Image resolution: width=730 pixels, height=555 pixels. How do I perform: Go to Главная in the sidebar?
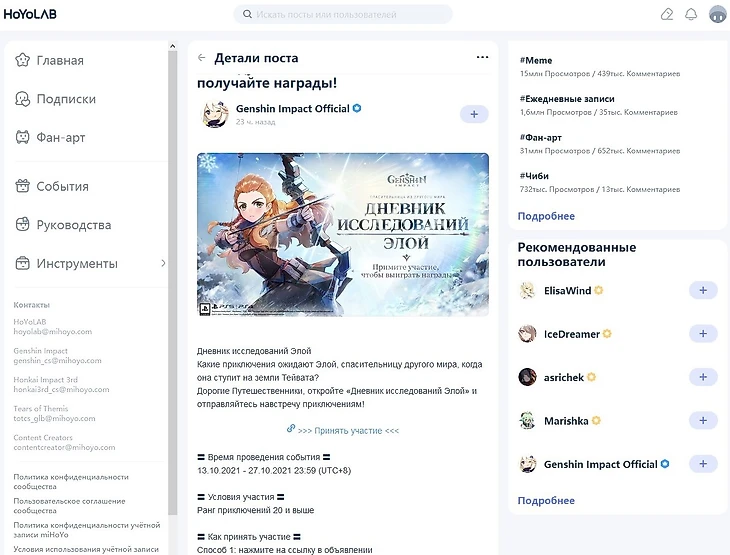pyautogui.click(x=49, y=60)
